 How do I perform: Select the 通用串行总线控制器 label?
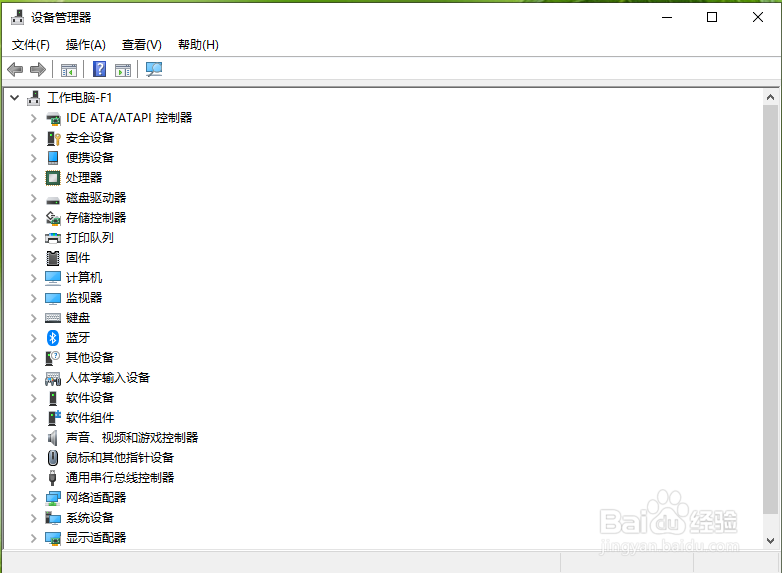120,478
